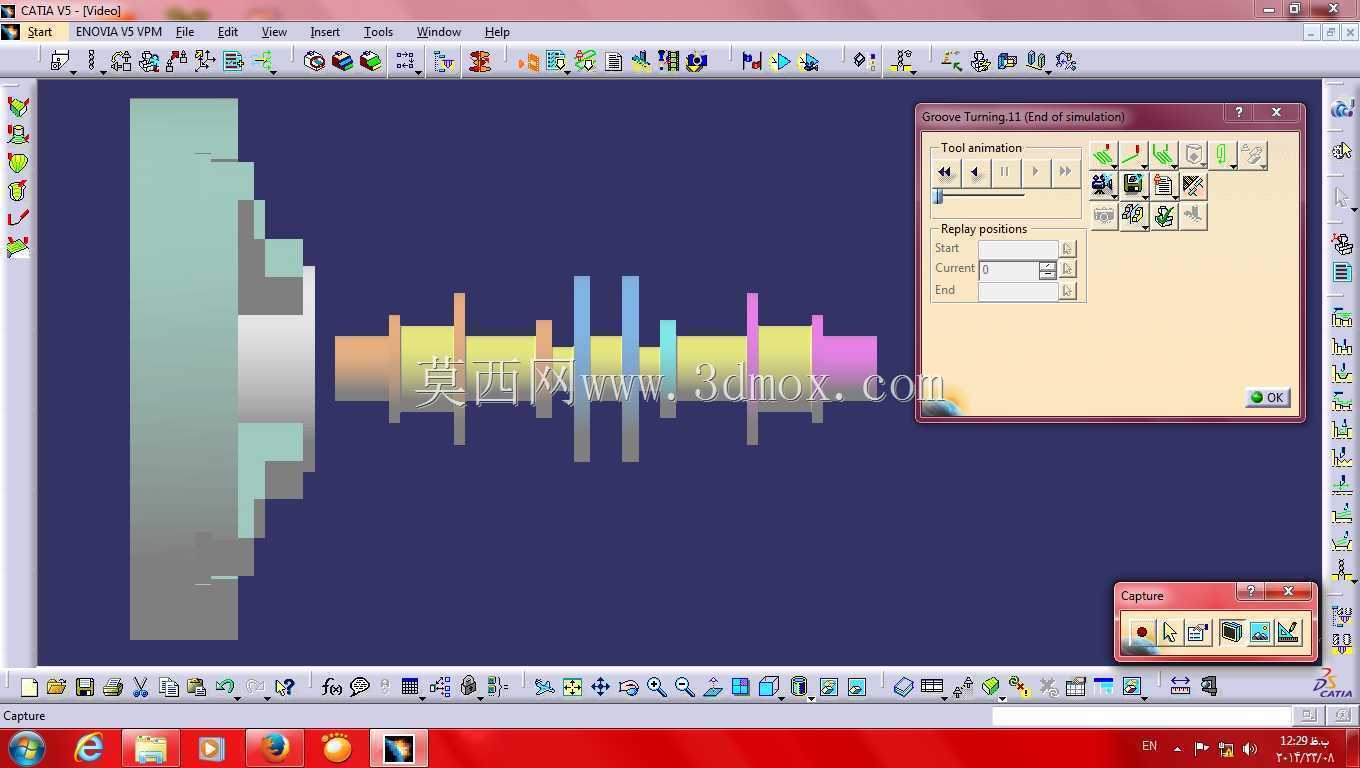The width and height of the screenshot is (1360, 768).
Task: Select the Vector mode icon in Capture panel
Action: [x=1288, y=632]
